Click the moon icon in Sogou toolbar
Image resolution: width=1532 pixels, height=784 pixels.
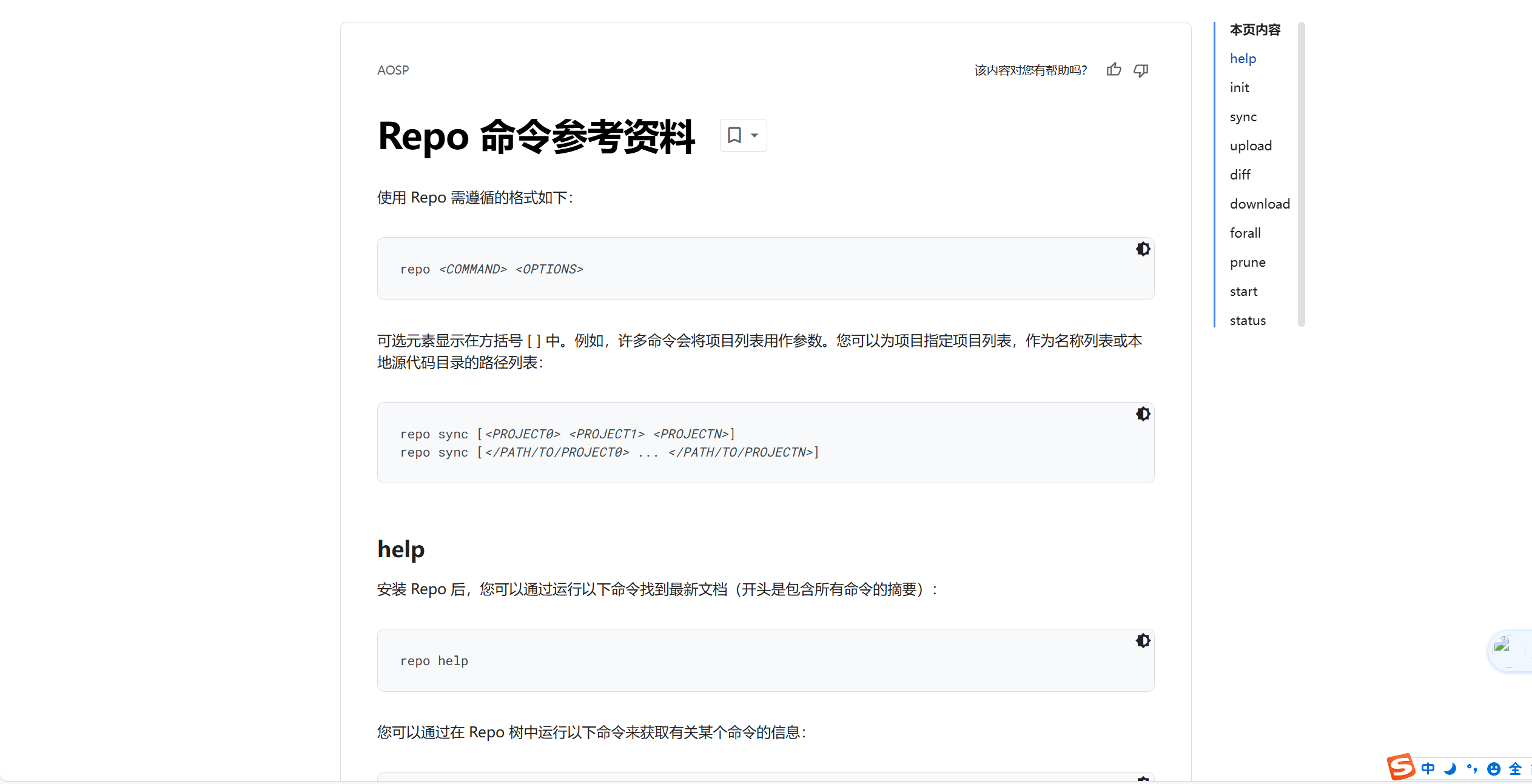1450,769
